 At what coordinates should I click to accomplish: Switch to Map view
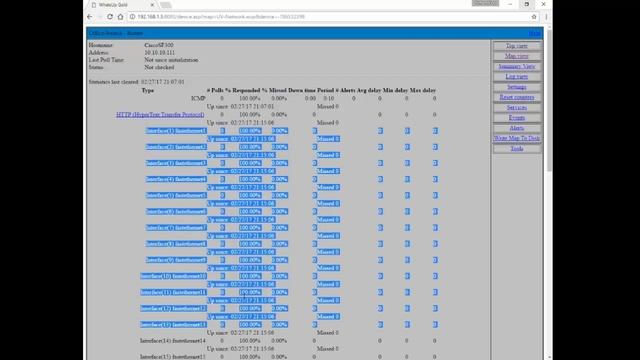click(517, 56)
